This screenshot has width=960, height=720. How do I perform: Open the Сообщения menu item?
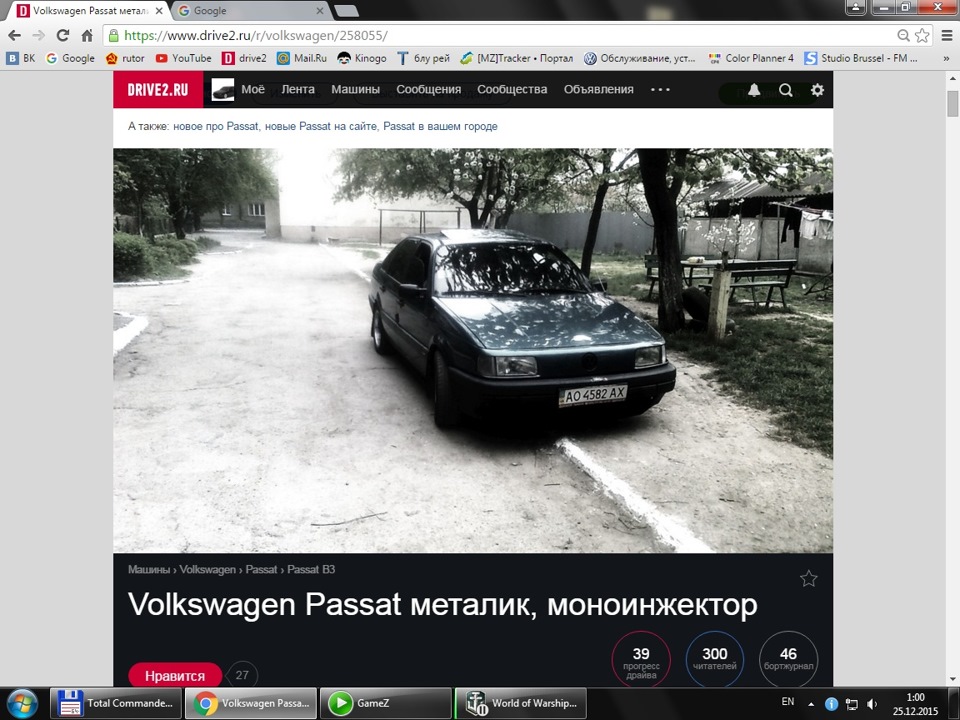(x=429, y=89)
